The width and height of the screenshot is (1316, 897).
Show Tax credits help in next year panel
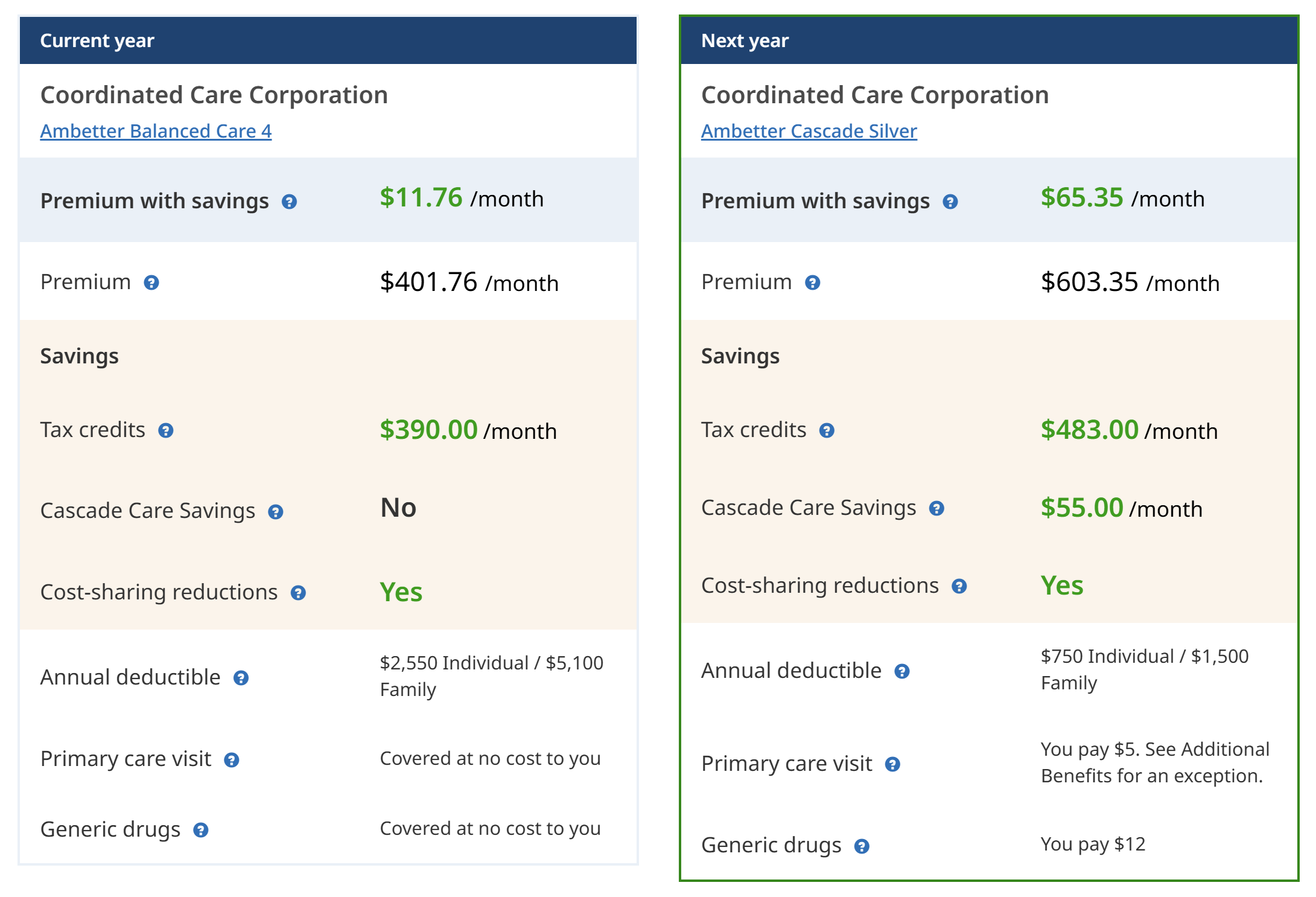tap(827, 430)
